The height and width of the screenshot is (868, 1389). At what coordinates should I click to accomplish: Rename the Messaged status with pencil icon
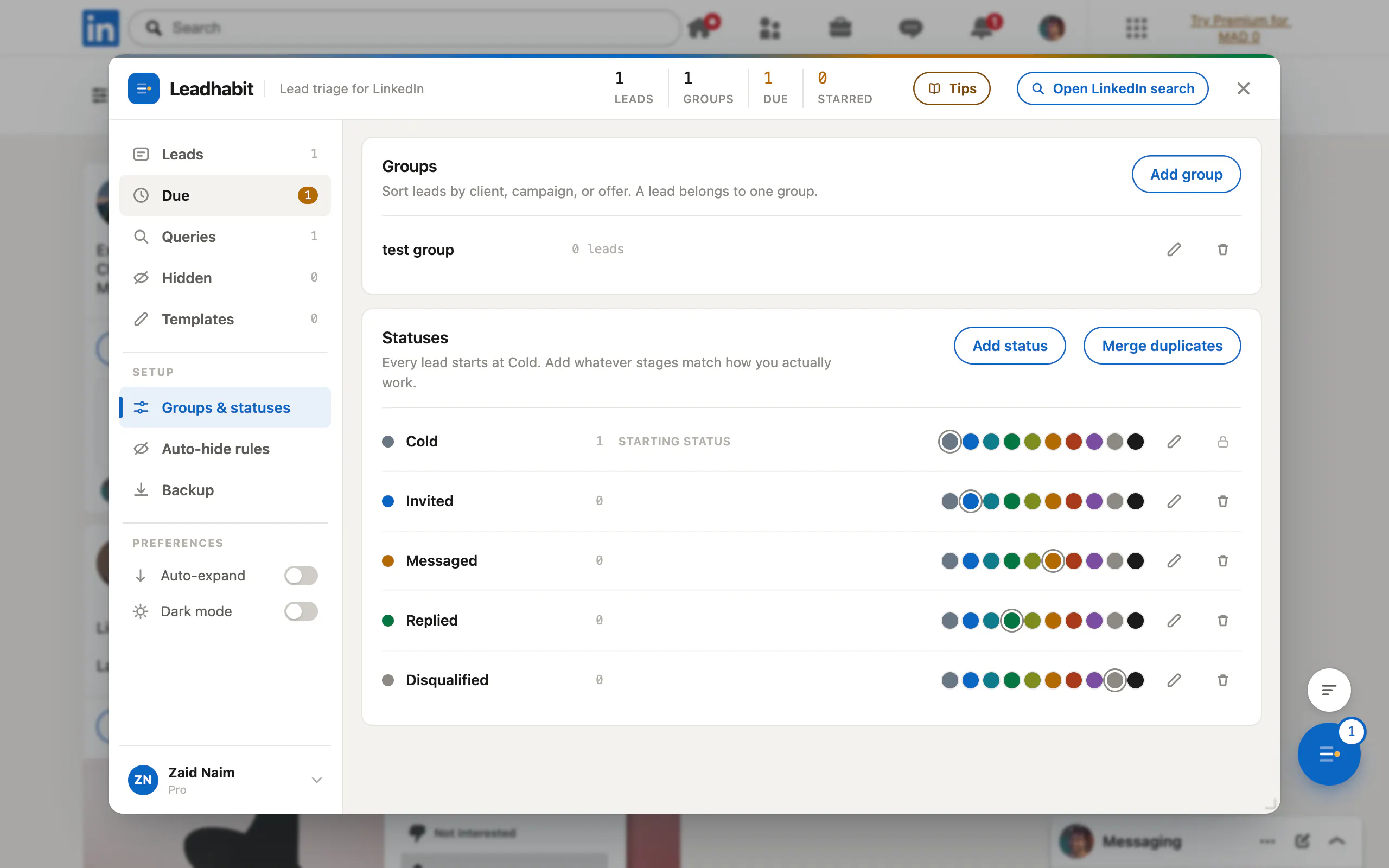coord(1174,561)
